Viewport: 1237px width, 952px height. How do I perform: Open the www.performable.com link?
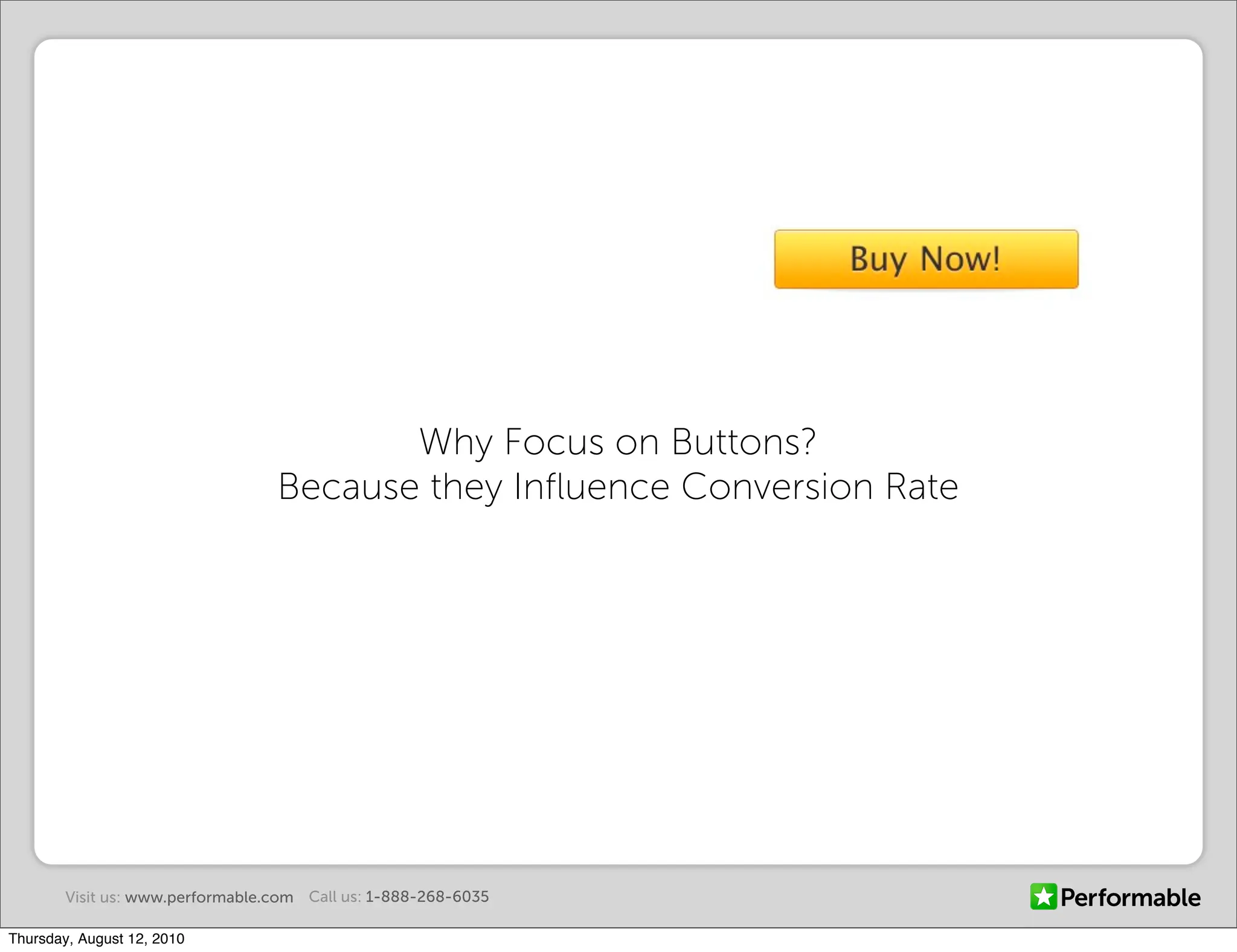[x=209, y=897]
